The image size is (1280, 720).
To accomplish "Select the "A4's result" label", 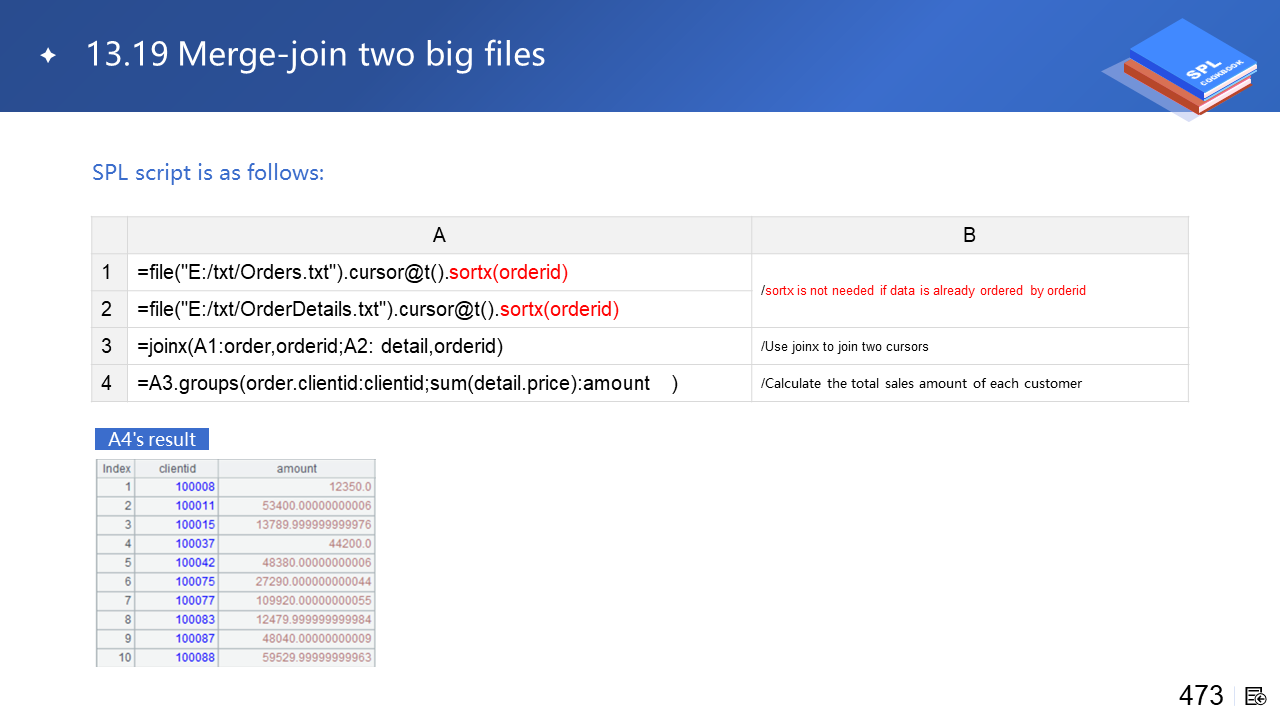I will 152,439.
